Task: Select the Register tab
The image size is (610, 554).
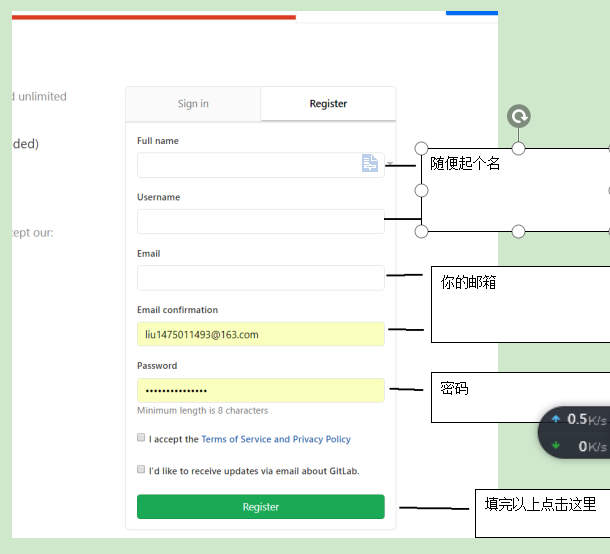Action: click(x=328, y=103)
